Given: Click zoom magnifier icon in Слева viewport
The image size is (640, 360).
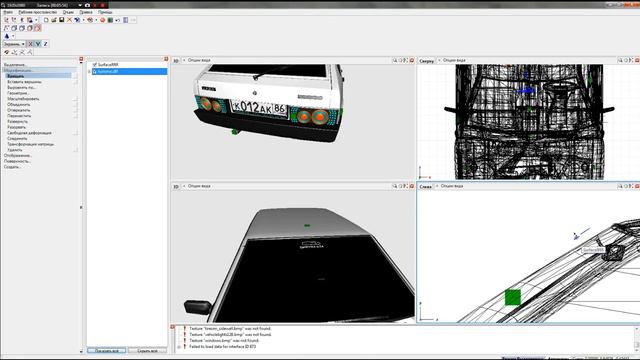Looking at the screenshot, I should pyautogui.click(x=620, y=186).
